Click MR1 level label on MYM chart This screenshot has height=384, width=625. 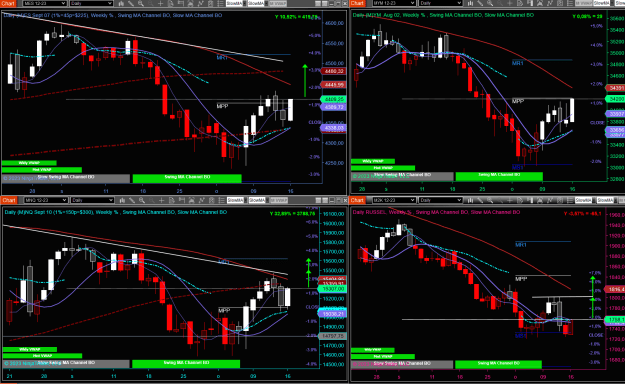[517, 63]
